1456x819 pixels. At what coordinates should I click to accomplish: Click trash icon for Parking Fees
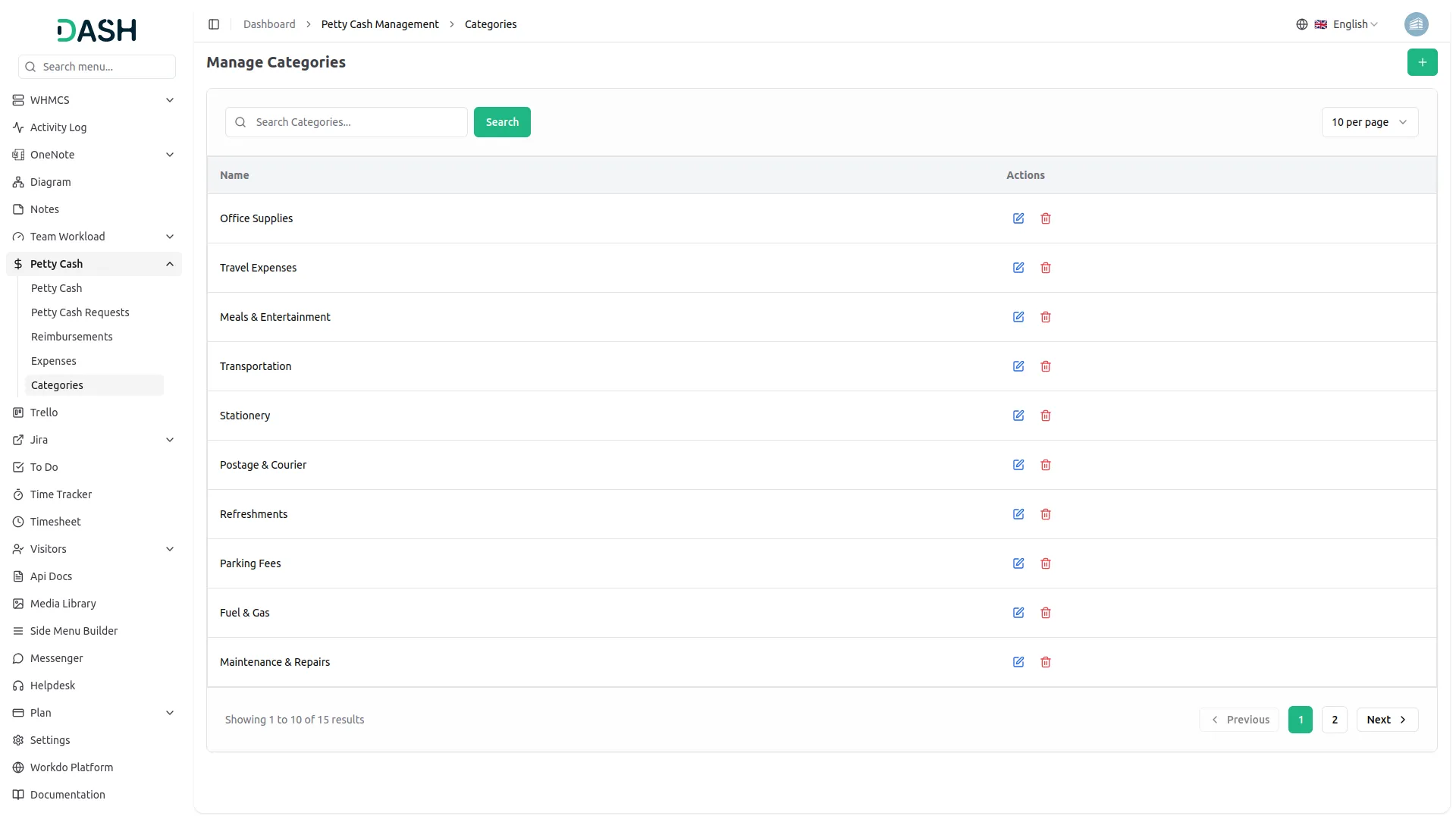pyautogui.click(x=1046, y=563)
